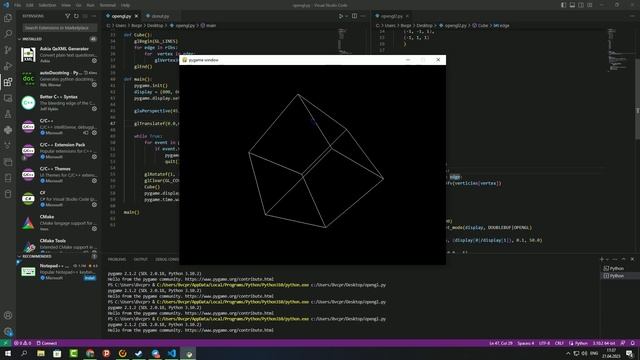The image size is (640, 360).
Task: Open more actions in left editor group
Action: point(363,16)
